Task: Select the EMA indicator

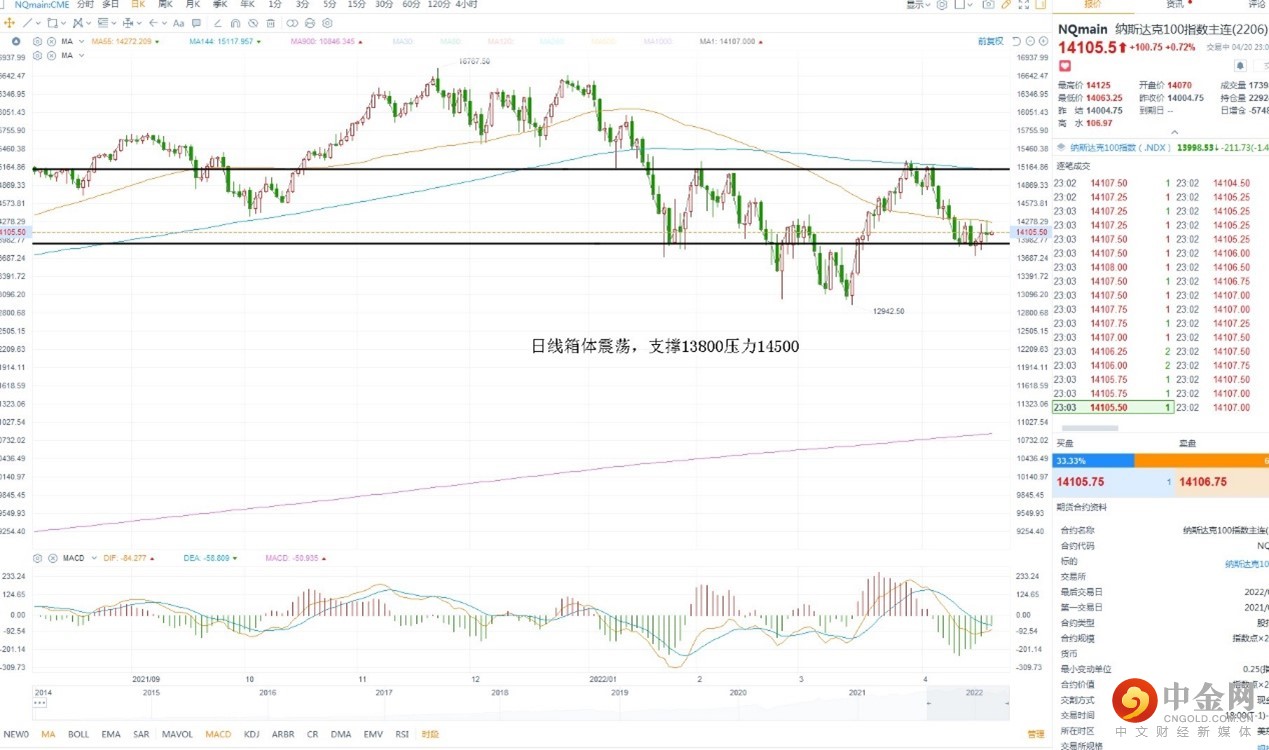Action: 111,734
